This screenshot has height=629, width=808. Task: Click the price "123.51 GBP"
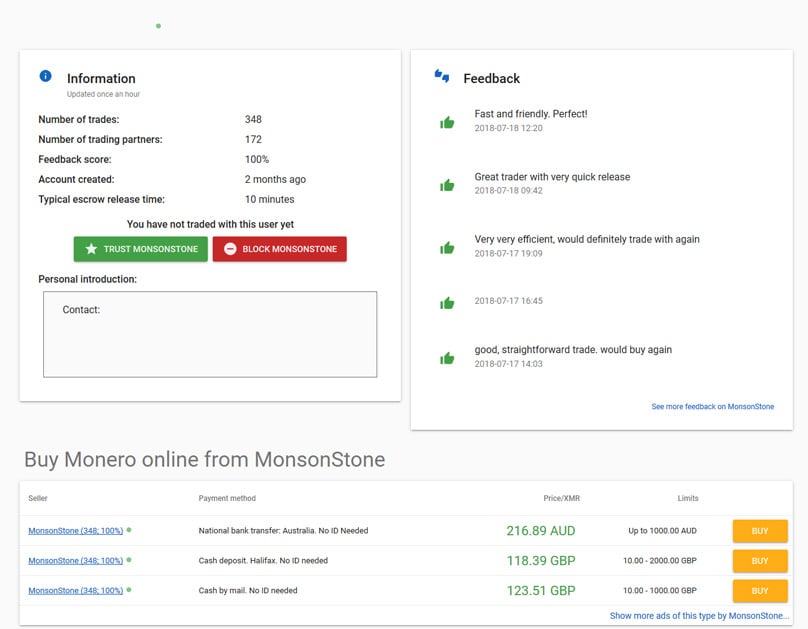pyautogui.click(x=541, y=590)
